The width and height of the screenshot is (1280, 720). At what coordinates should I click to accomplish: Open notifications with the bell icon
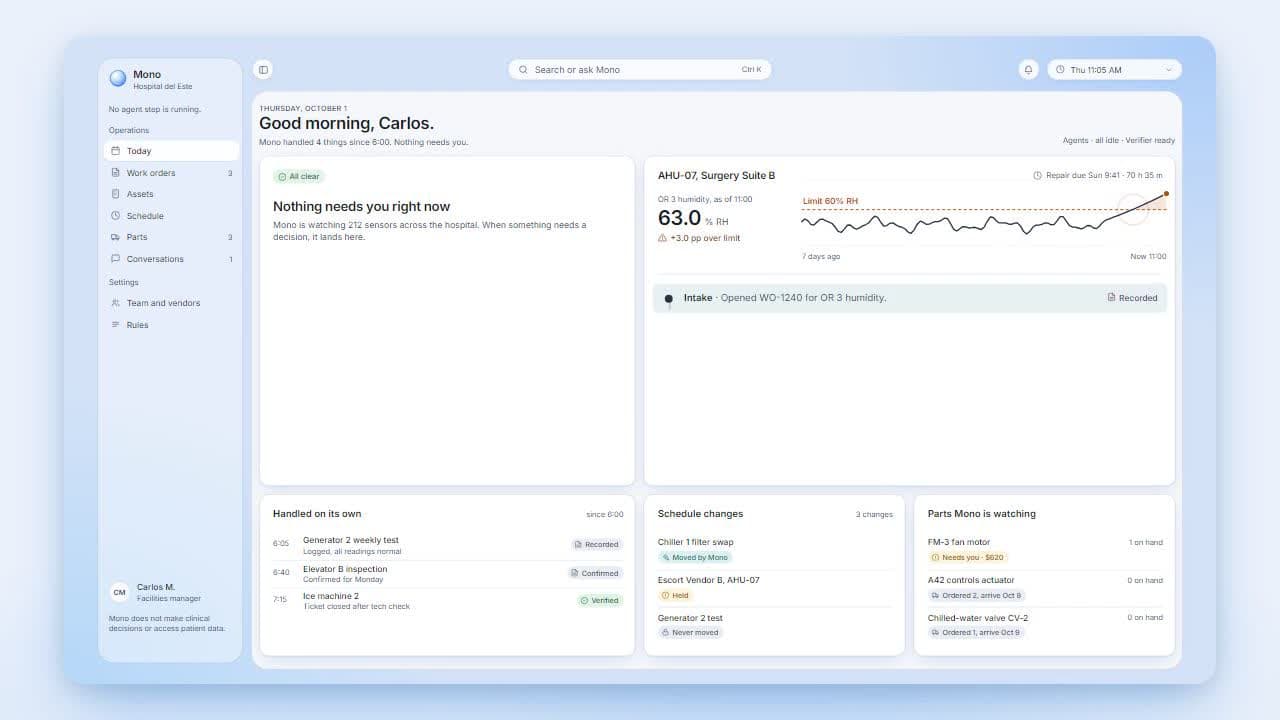pyautogui.click(x=1028, y=70)
